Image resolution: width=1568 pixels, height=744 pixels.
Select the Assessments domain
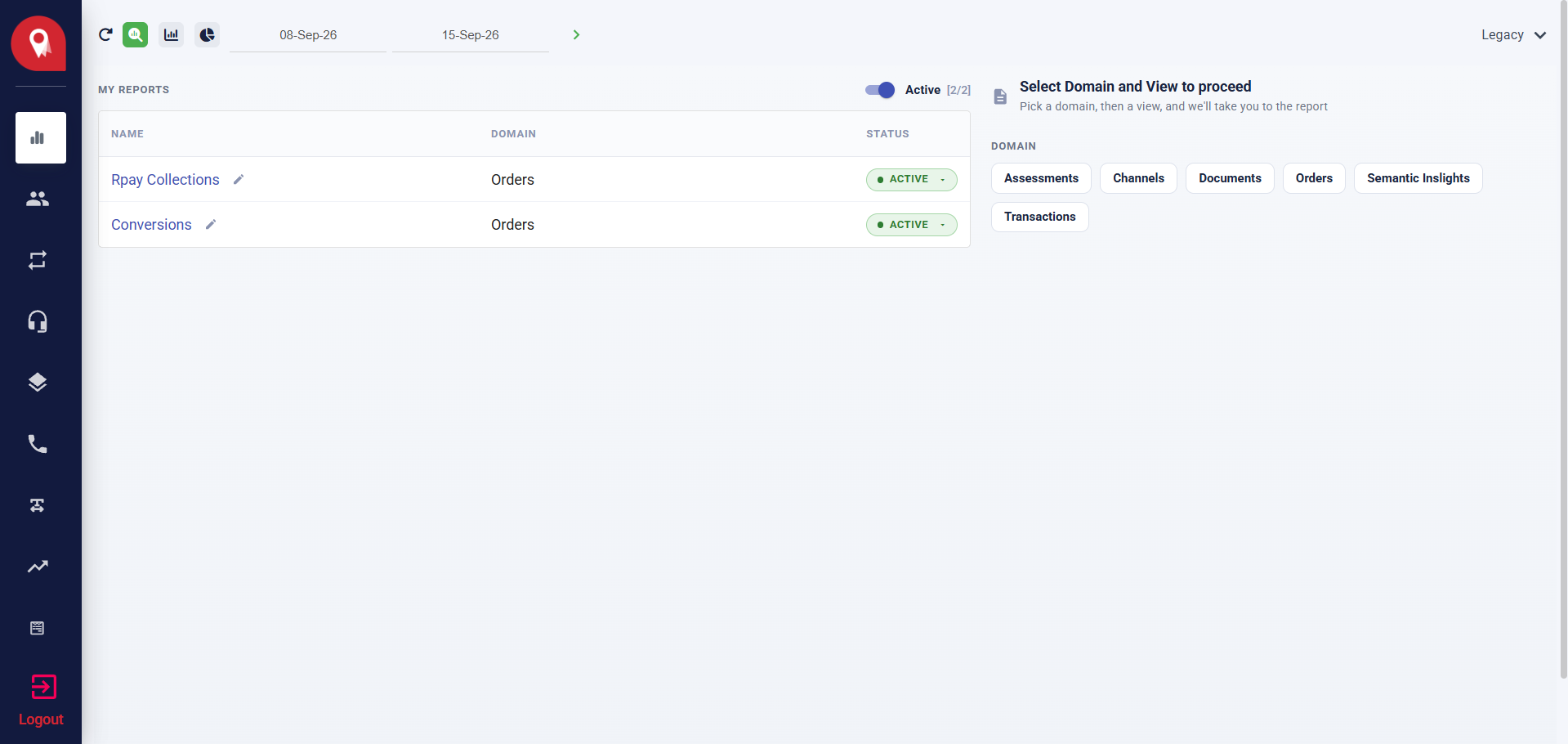[1041, 178]
